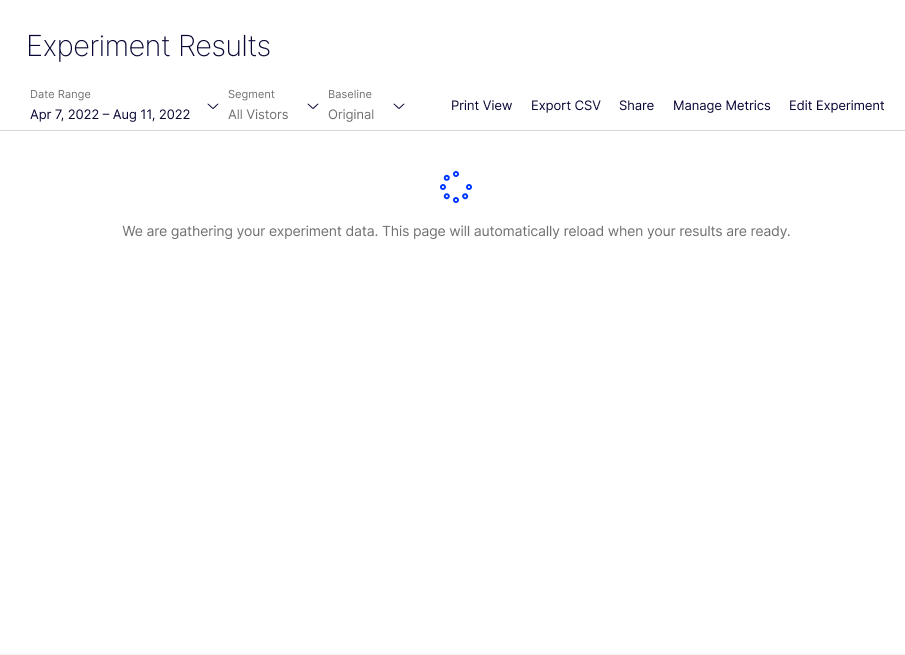Click the word CSV in Export CSV
The width and height of the screenshot is (905, 655).
click(x=587, y=106)
